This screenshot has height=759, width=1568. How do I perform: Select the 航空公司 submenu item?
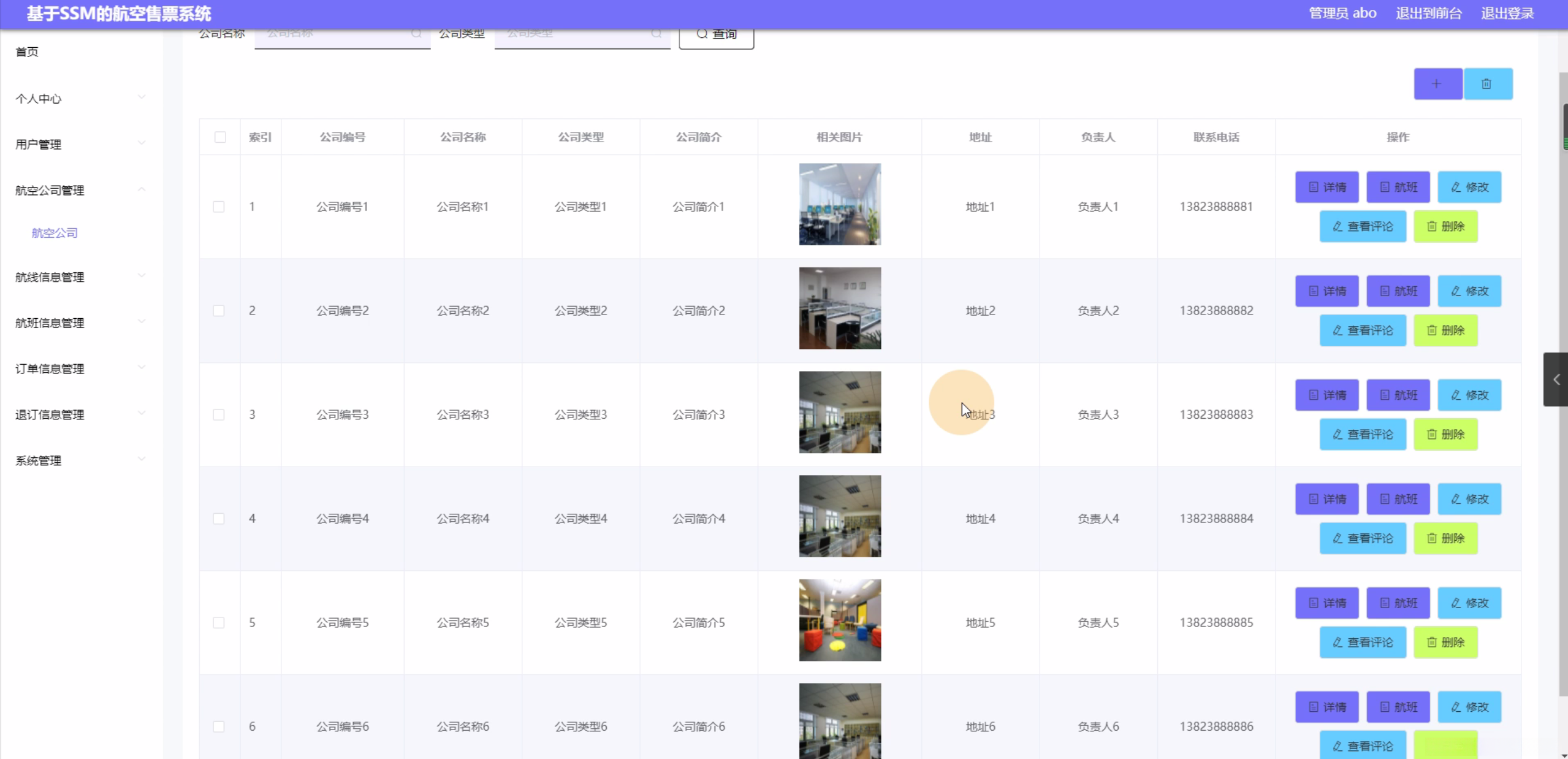(x=55, y=233)
